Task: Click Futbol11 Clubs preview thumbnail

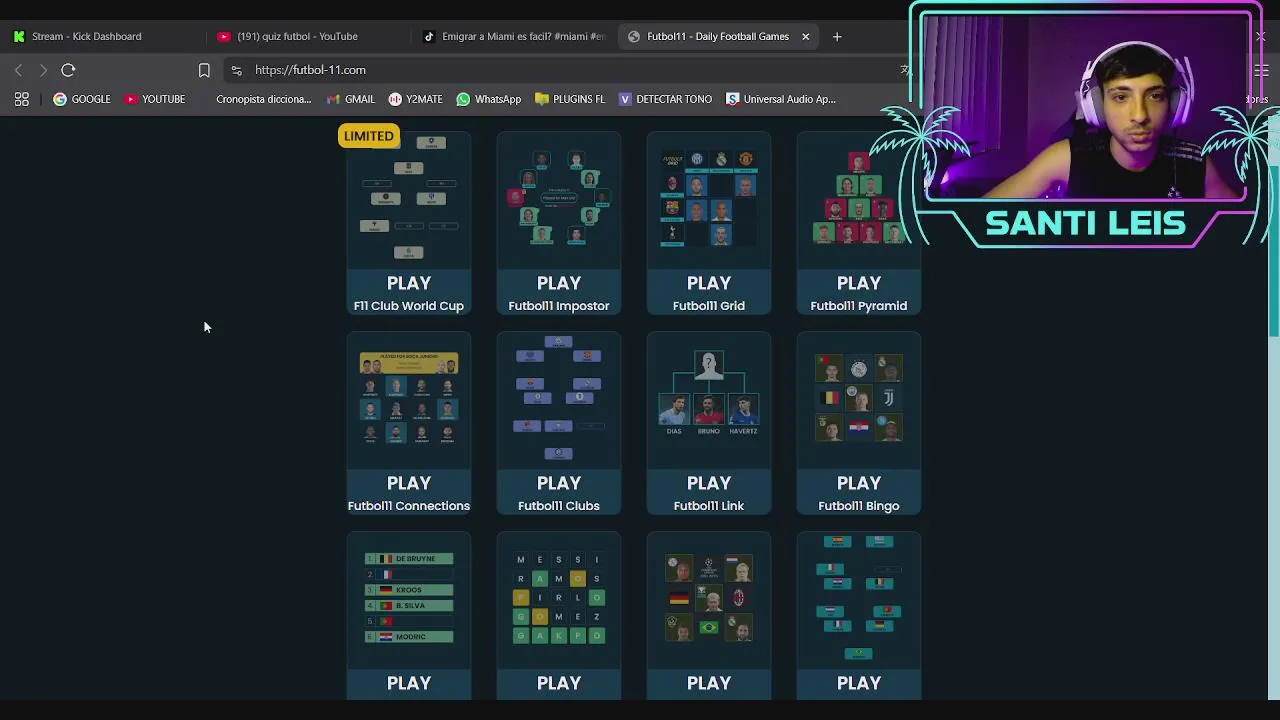Action: (559, 398)
